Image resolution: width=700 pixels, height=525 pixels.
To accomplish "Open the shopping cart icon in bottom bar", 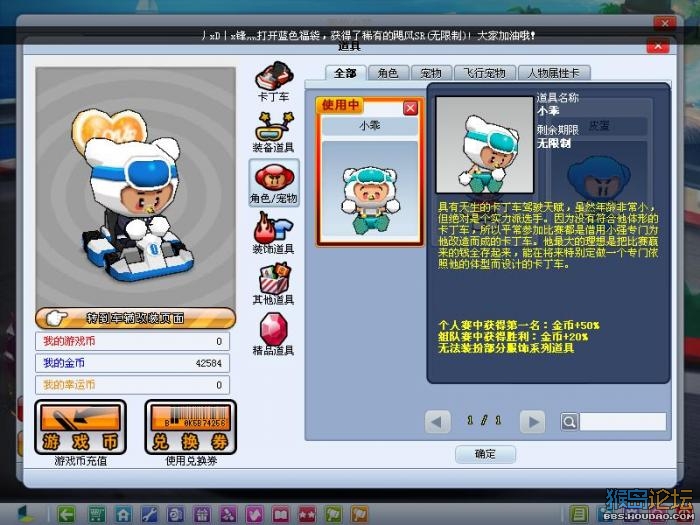I will click(96, 515).
